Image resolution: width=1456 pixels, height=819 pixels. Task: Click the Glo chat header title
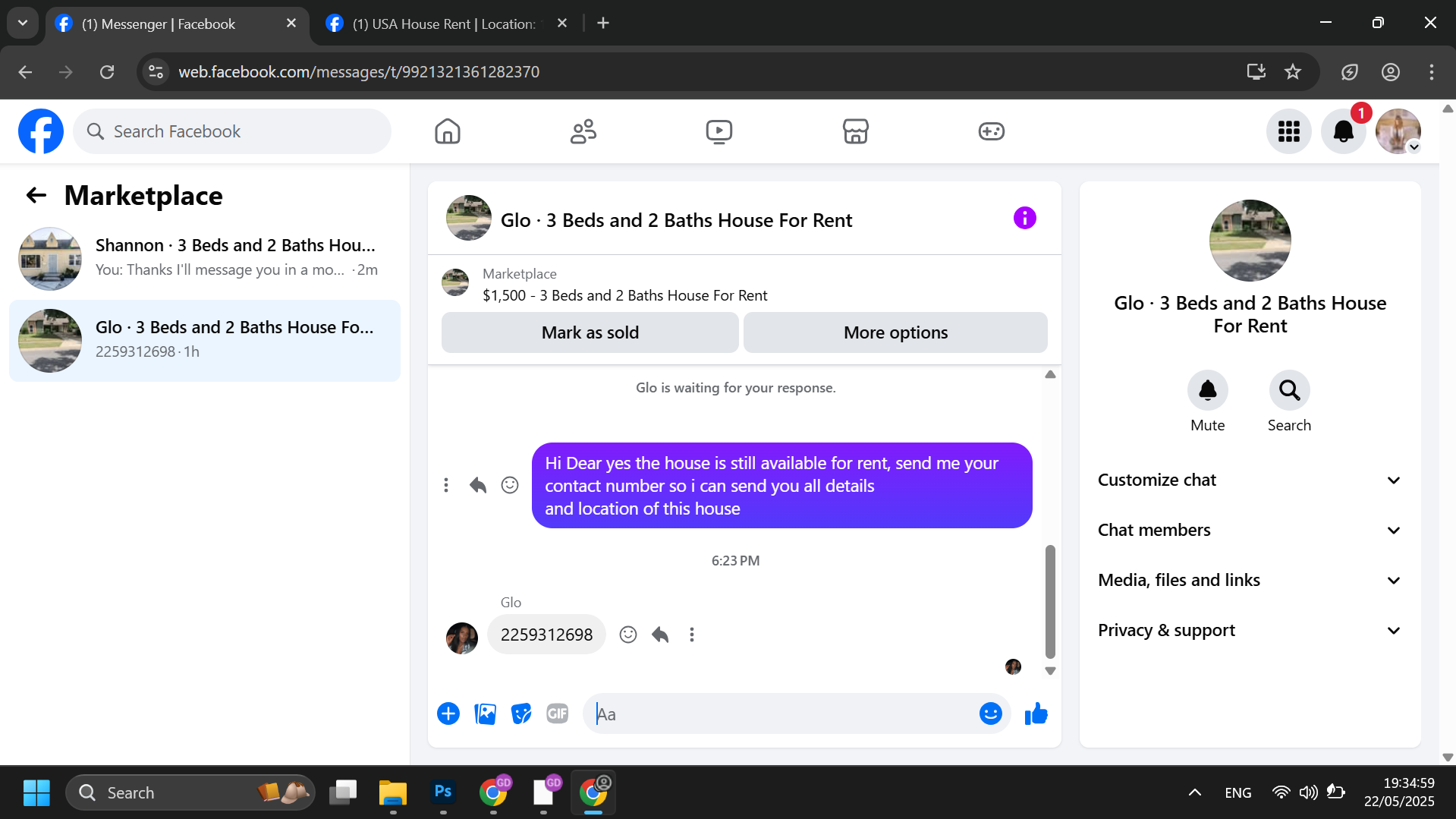pyautogui.click(x=676, y=221)
